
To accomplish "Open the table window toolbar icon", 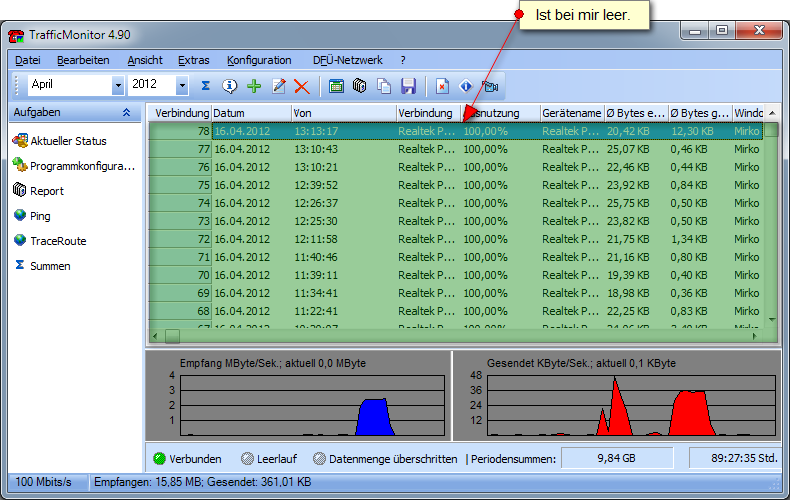I will [x=336, y=86].
